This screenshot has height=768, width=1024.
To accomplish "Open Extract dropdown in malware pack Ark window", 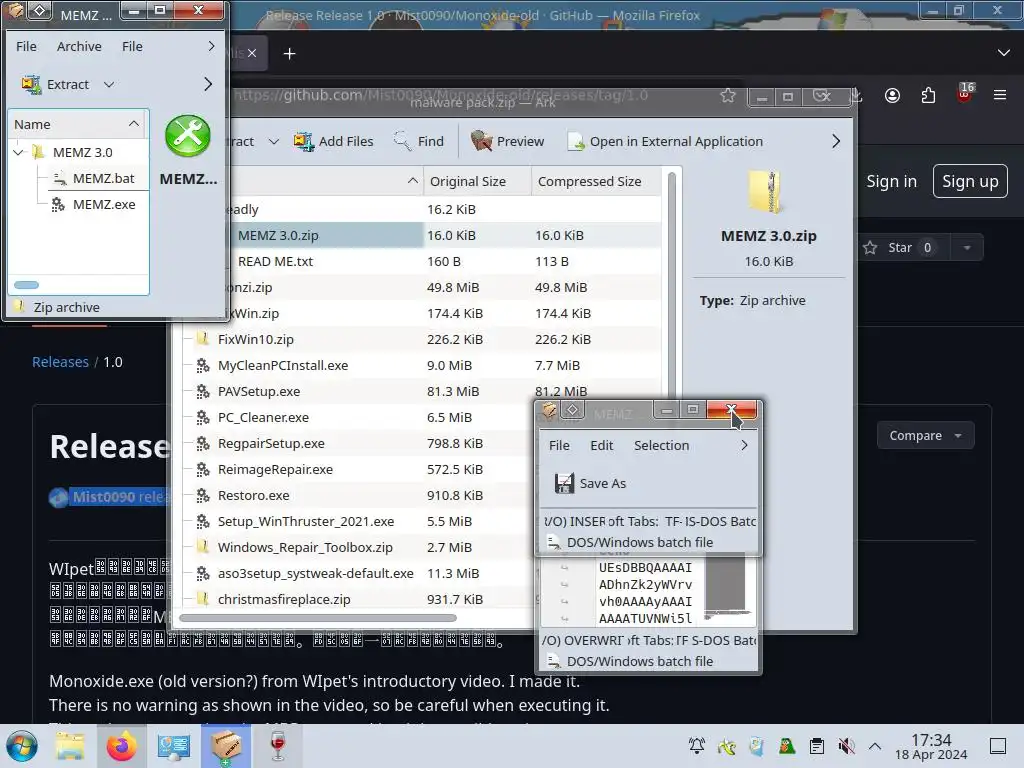I will (274, 141).
